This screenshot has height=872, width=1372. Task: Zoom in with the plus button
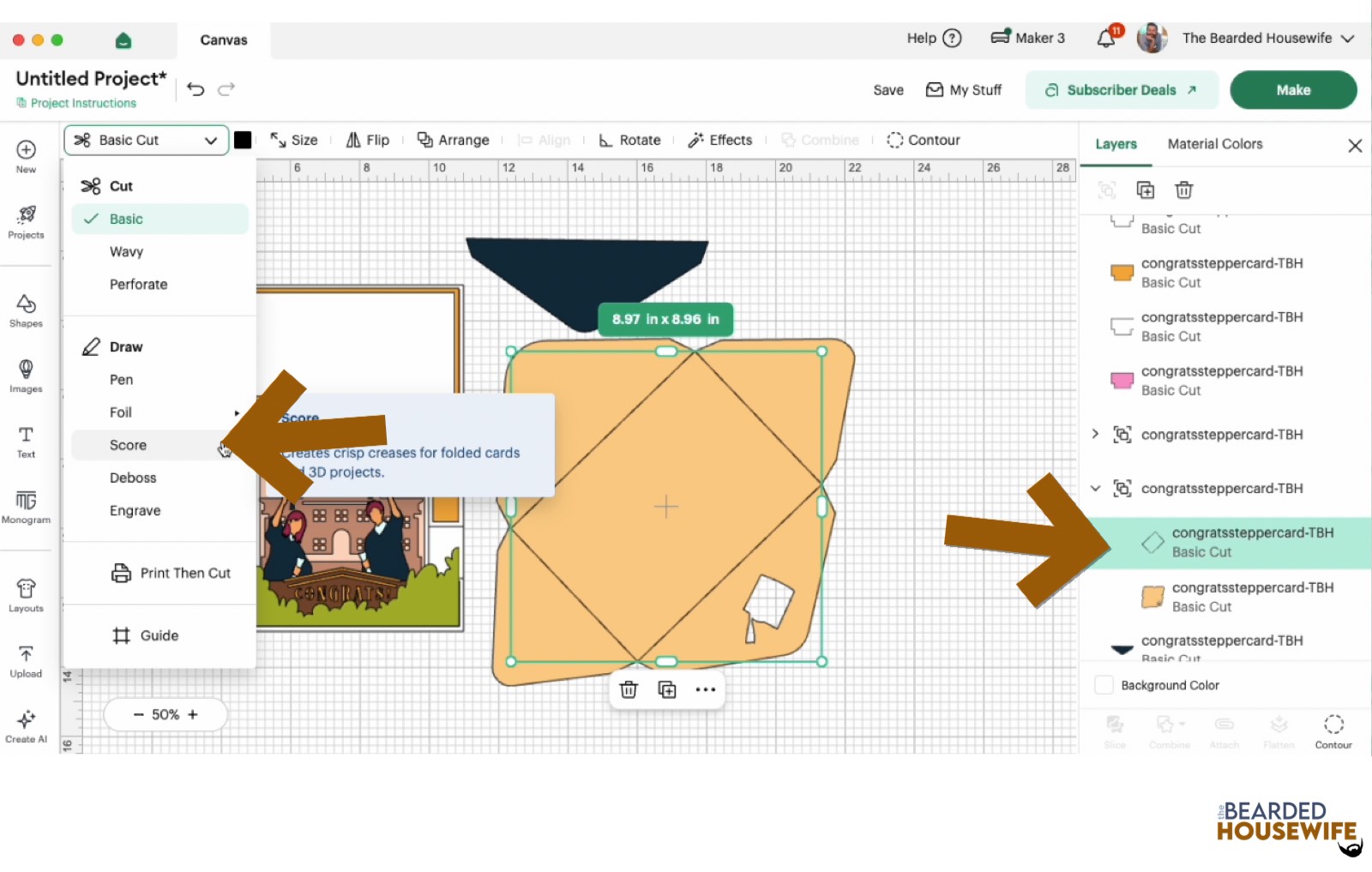[x=193, y=714]
